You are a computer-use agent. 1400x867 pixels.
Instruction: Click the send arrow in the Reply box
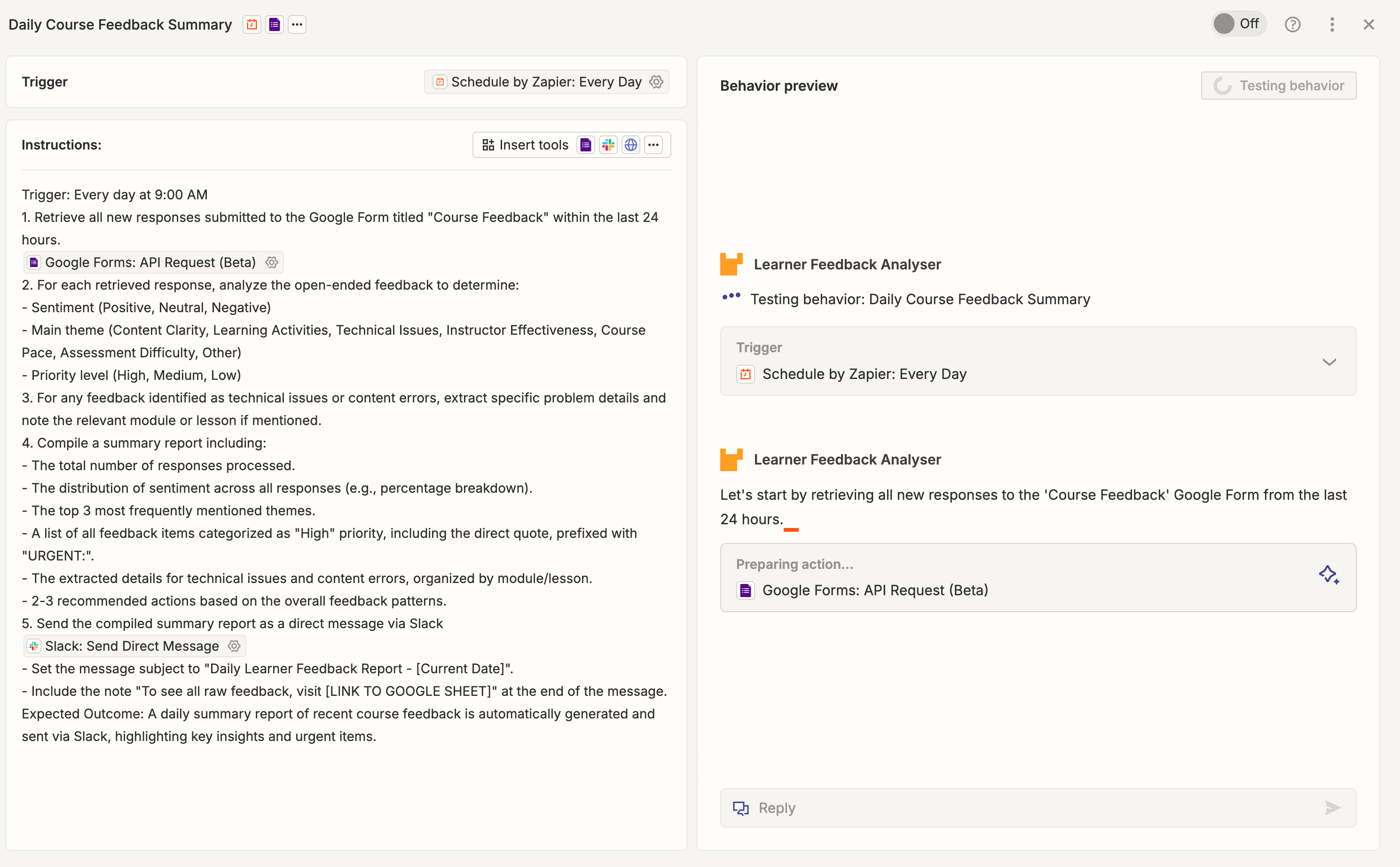click(x=1333, y=808)
